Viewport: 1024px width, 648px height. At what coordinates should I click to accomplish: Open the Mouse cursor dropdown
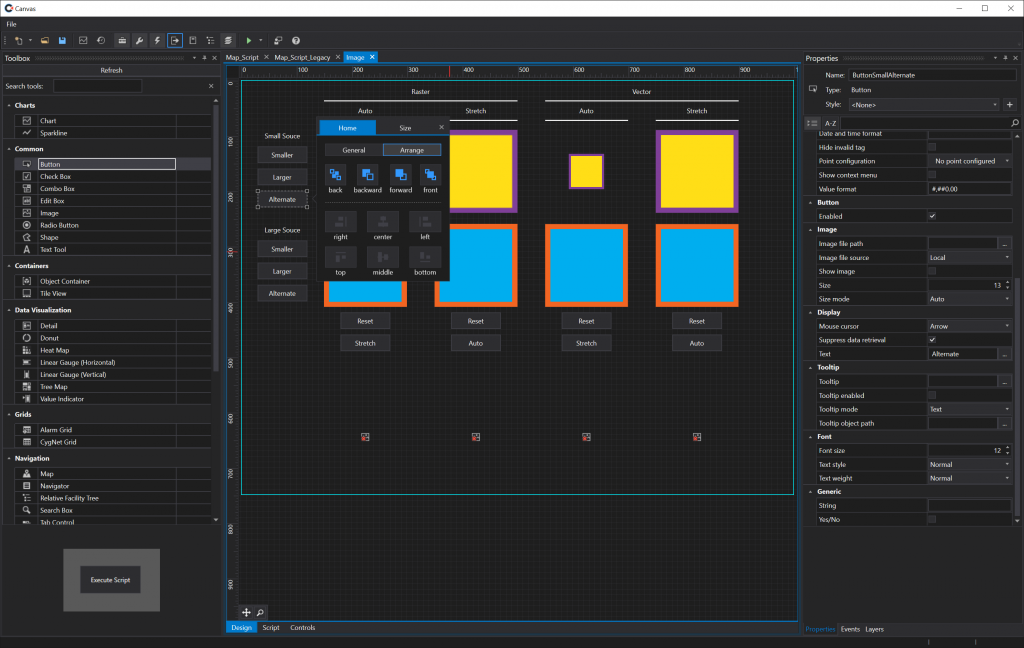coord(969,326)
